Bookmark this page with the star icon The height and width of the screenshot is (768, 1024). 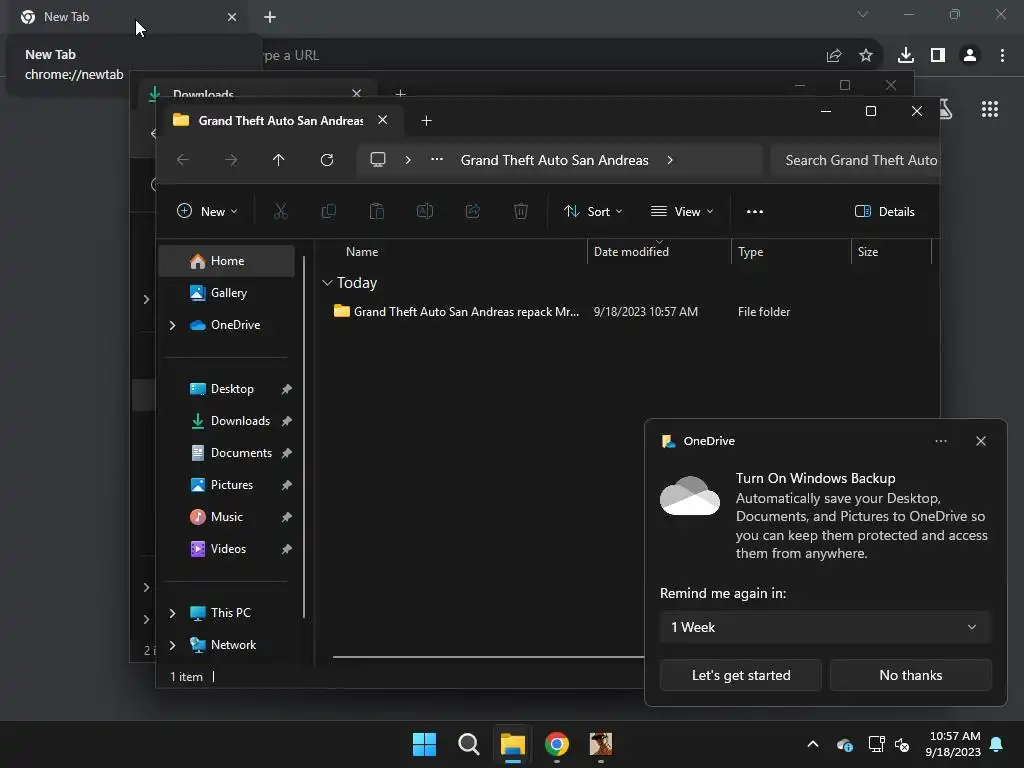[x=866, y=56]
